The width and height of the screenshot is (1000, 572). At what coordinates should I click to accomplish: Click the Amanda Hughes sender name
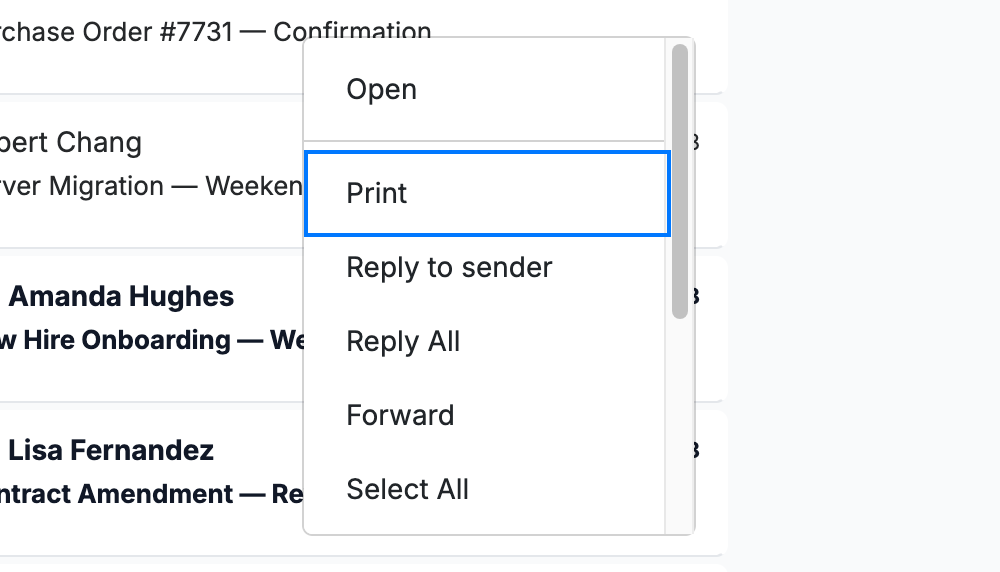click(x=121, y=297)
